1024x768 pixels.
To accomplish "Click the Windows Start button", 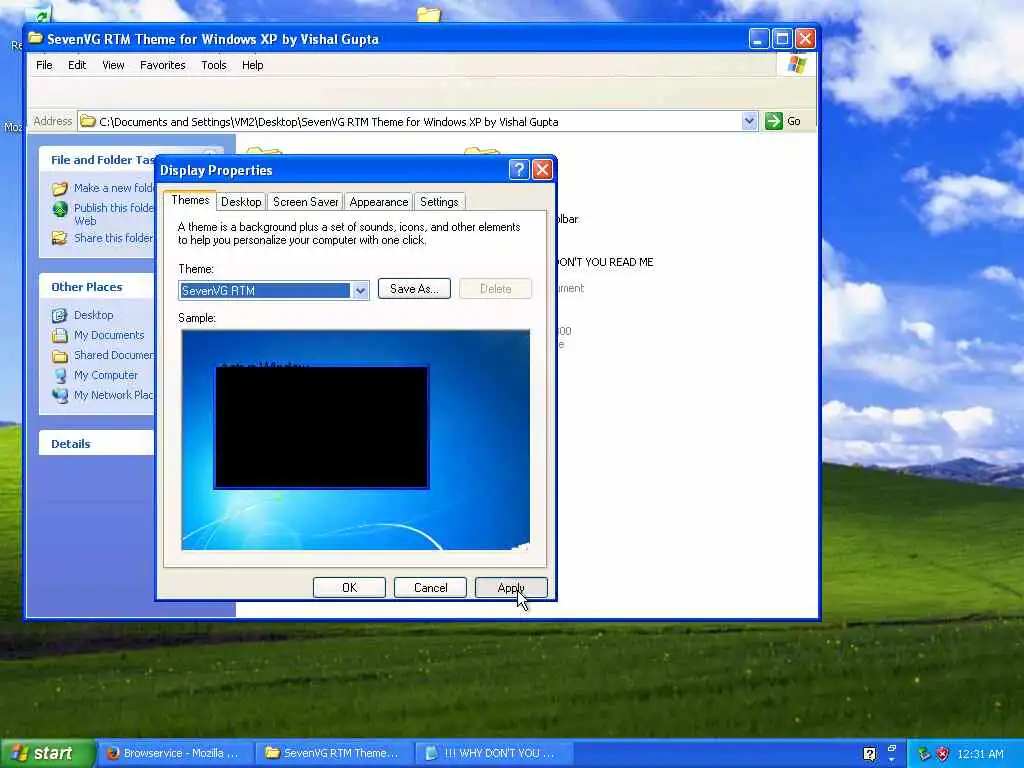I will click(47, 754).
